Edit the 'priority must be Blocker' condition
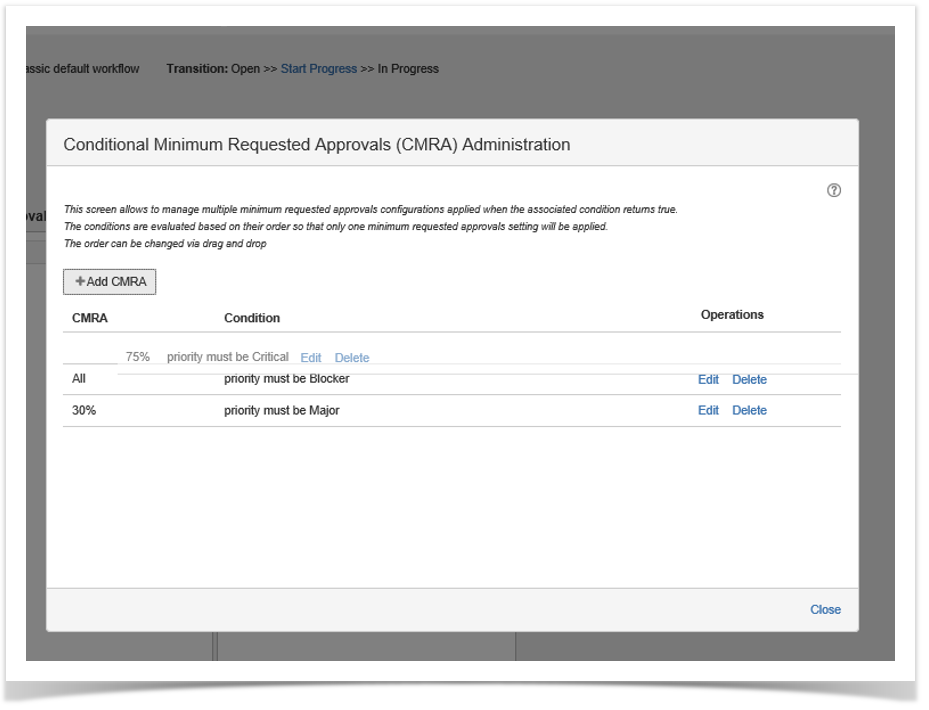This screenshot has height=710, width=929. (708, 380)
